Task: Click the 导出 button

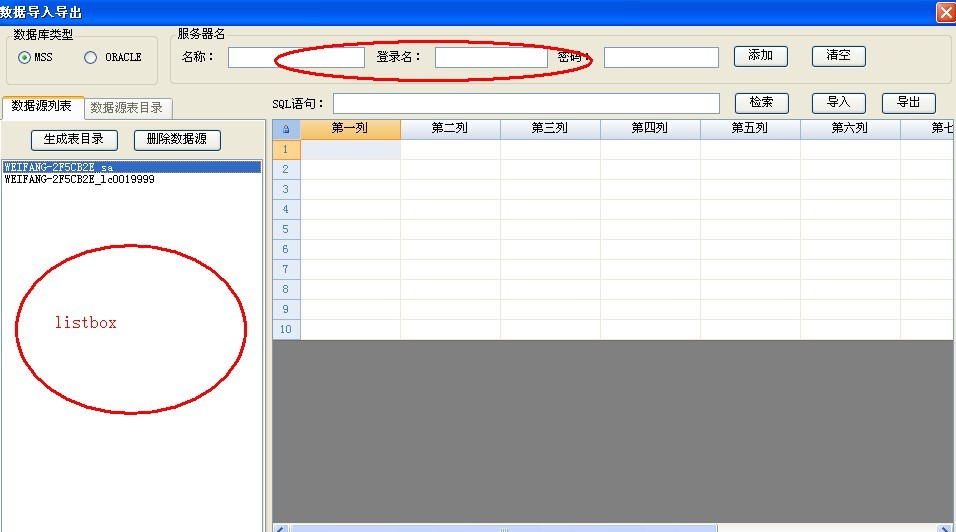Action: pyautogui.click(x=908, y=103)
